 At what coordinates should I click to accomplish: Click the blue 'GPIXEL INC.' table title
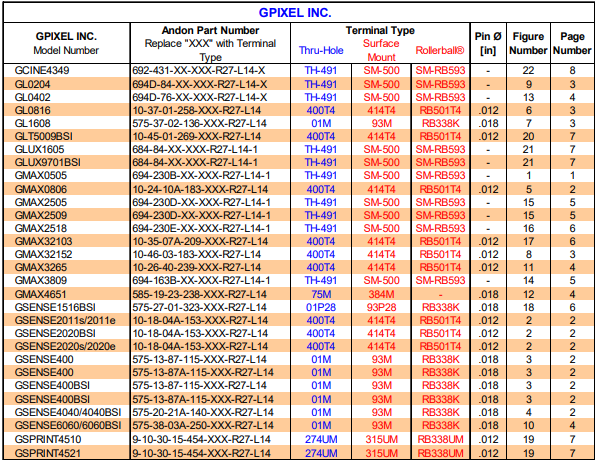click(295, 13)
